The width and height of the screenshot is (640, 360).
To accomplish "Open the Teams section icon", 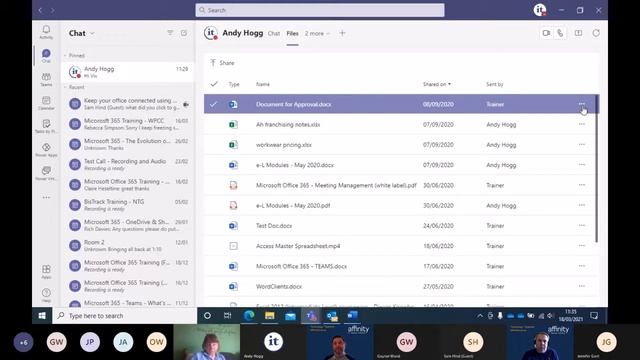I will [x=46, y=79].
